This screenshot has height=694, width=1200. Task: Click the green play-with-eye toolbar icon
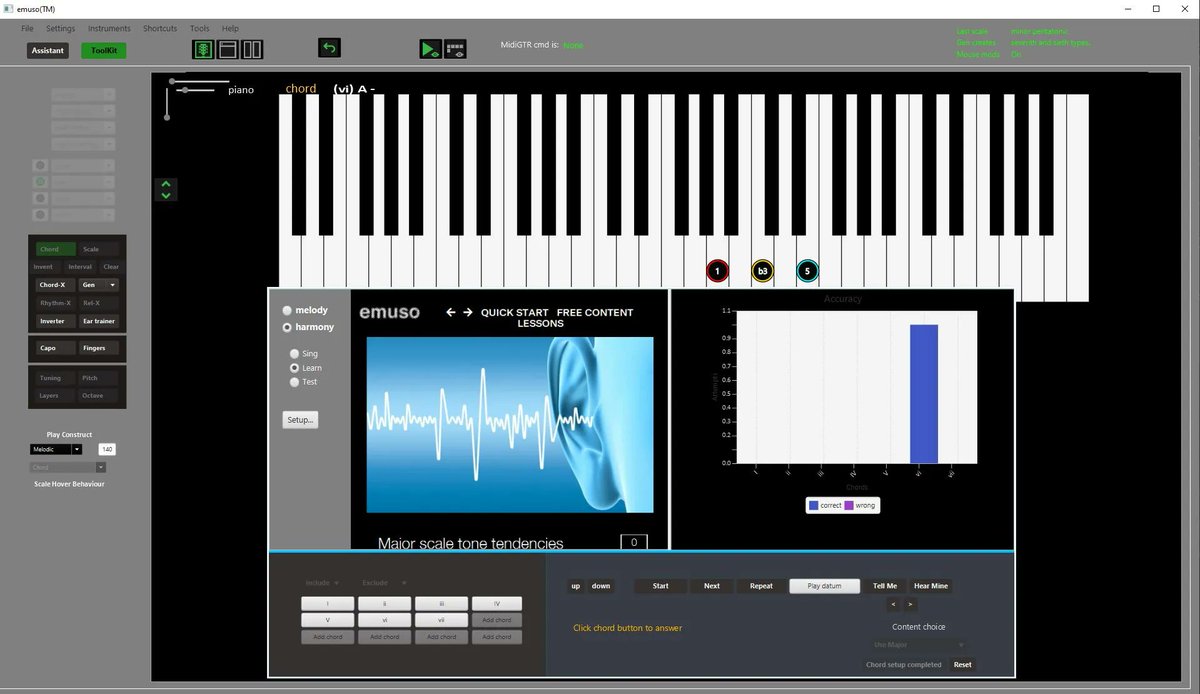point(430,49)
